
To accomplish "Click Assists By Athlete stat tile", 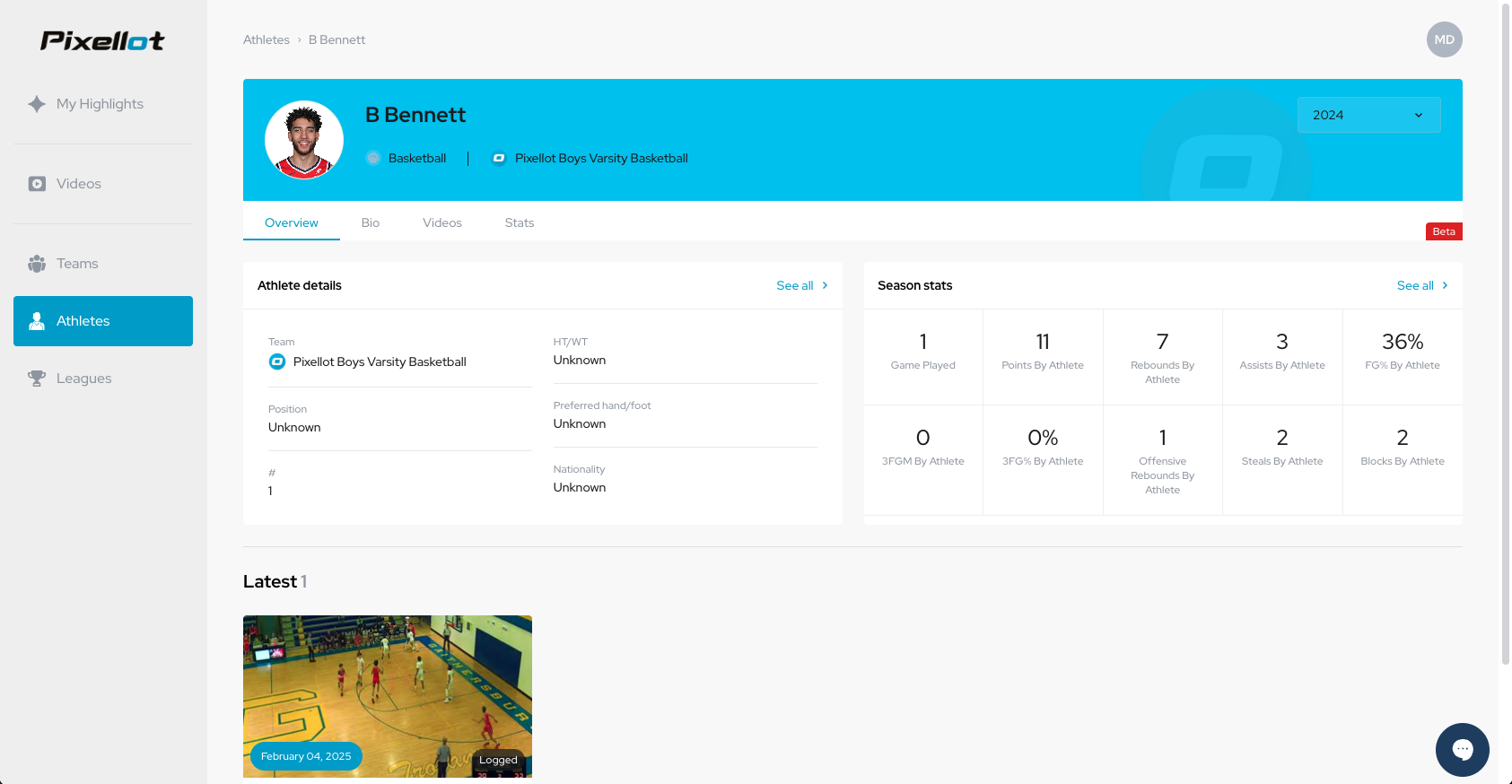I will 1282,357.
